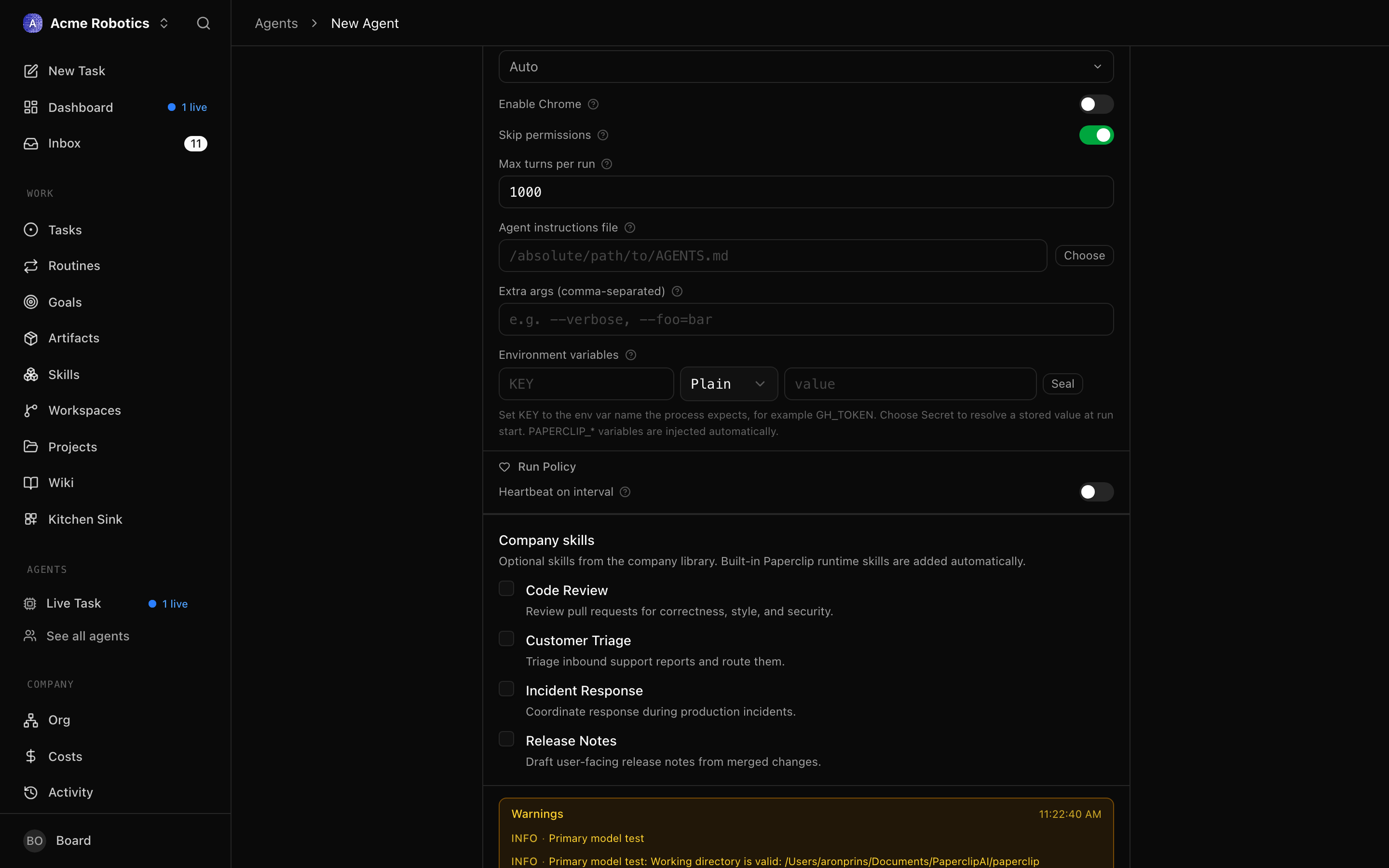Click the Skills cubes icon
The height and width of the screenshot is (868, 1389).
[x=31, y=374]
